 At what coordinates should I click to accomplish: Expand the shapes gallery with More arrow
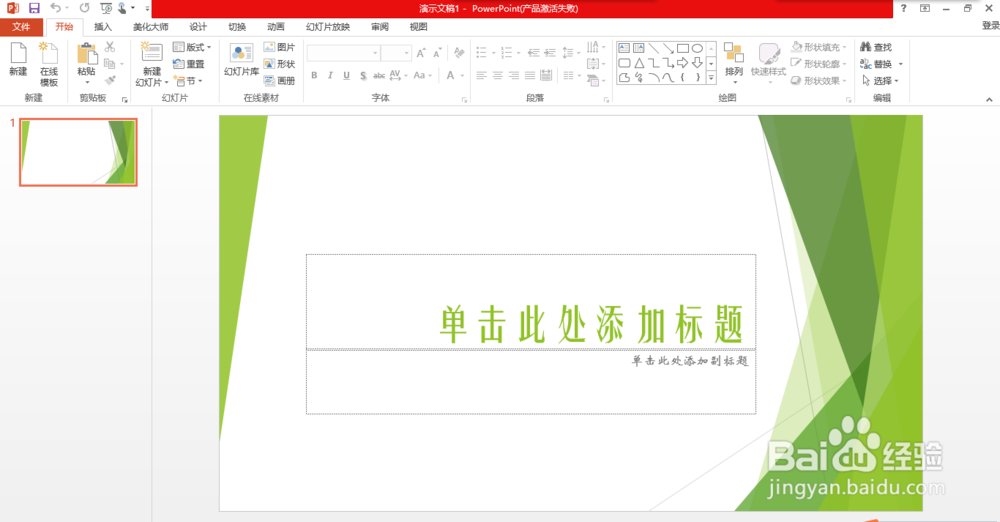click(x=711, y=78)
